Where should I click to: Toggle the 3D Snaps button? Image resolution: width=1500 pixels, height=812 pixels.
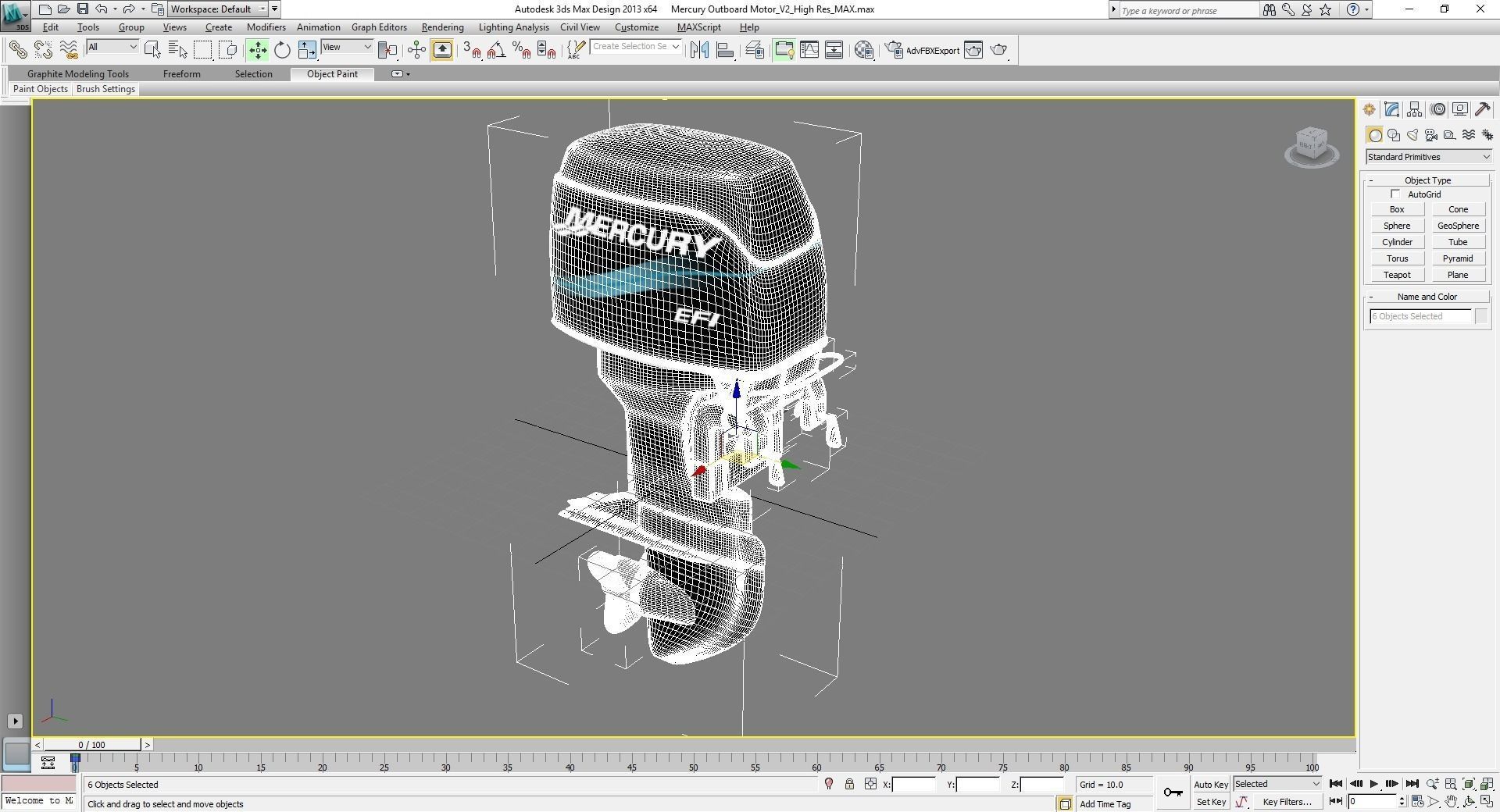tap(472, 50)
